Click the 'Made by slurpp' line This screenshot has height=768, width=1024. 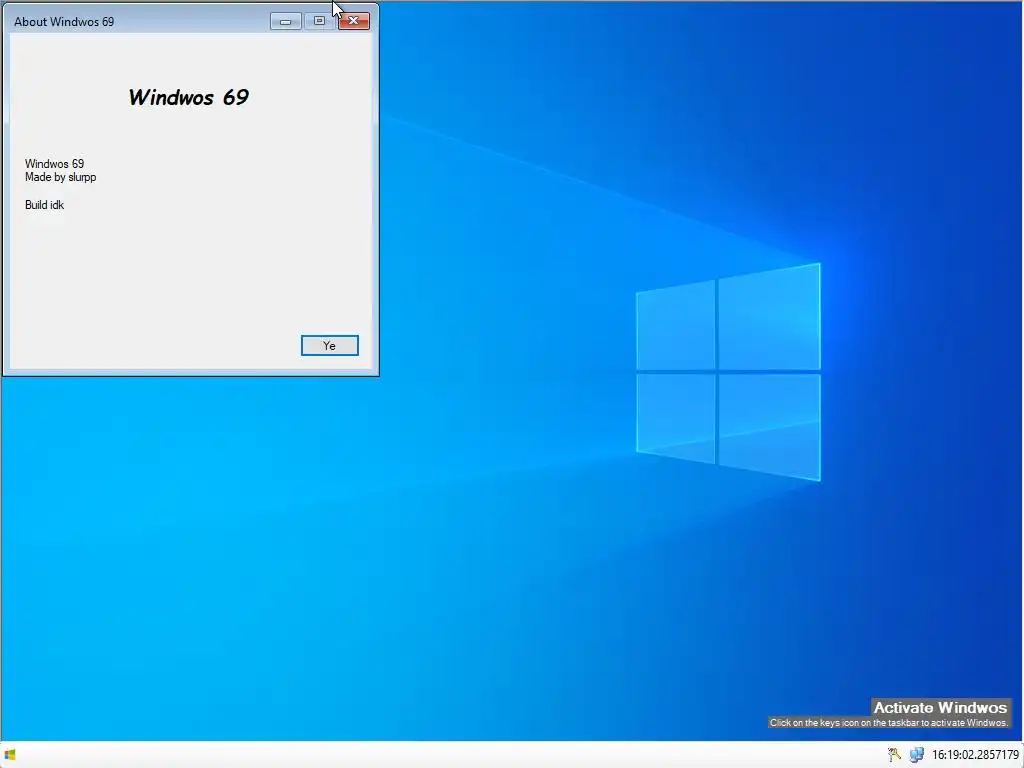pyautogui.click(x=61, y=177)
